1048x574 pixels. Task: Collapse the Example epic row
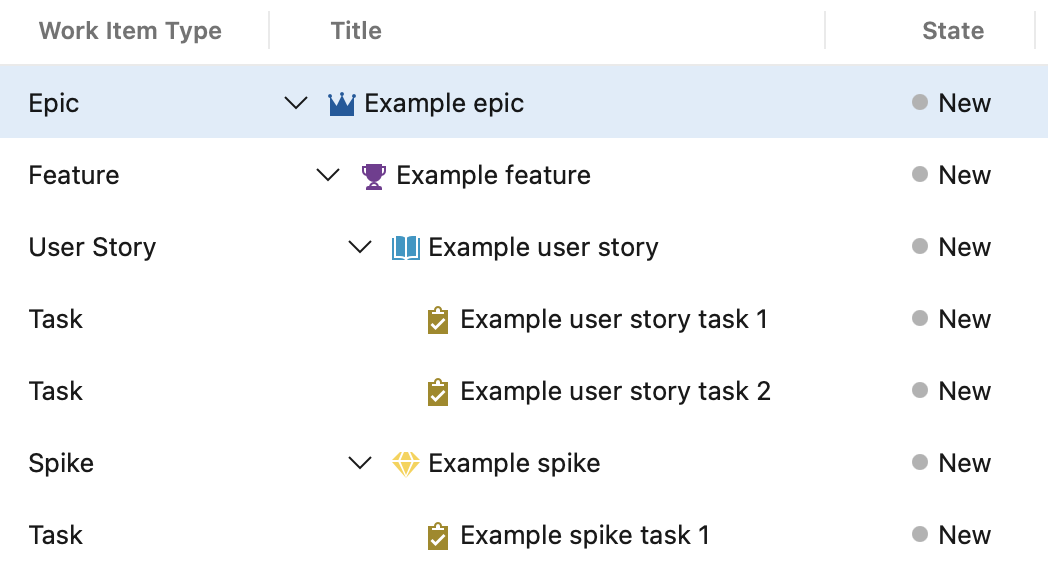click(x=296, y=103)
